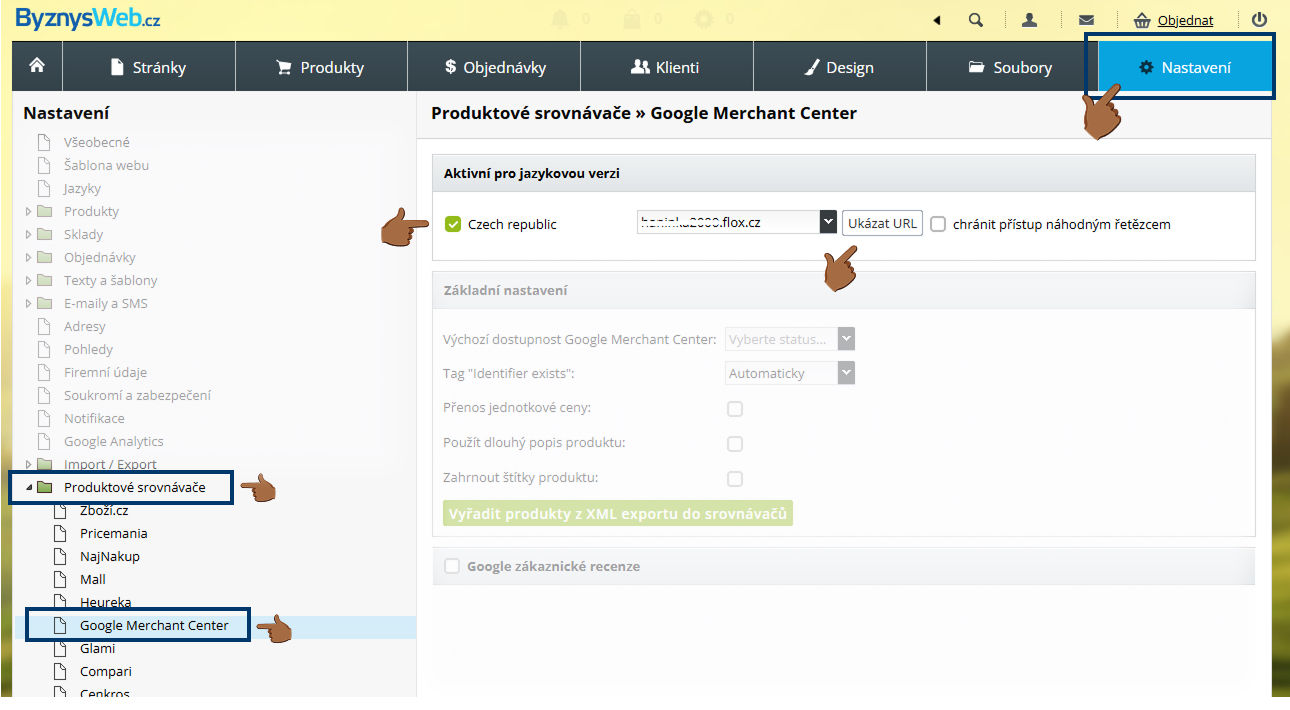1290x710 pixels.
Task: Click the left arrow collapse icon in top bar
Action: click(x=937, y=20)
